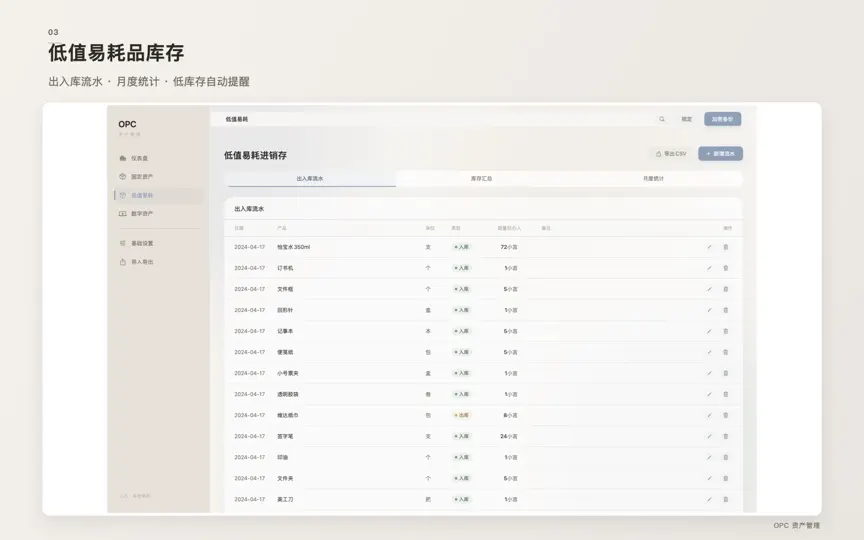Delete the 文件夹 row trash icon
The height and width of the screenshot is (540, 864).
pos(726,478)
